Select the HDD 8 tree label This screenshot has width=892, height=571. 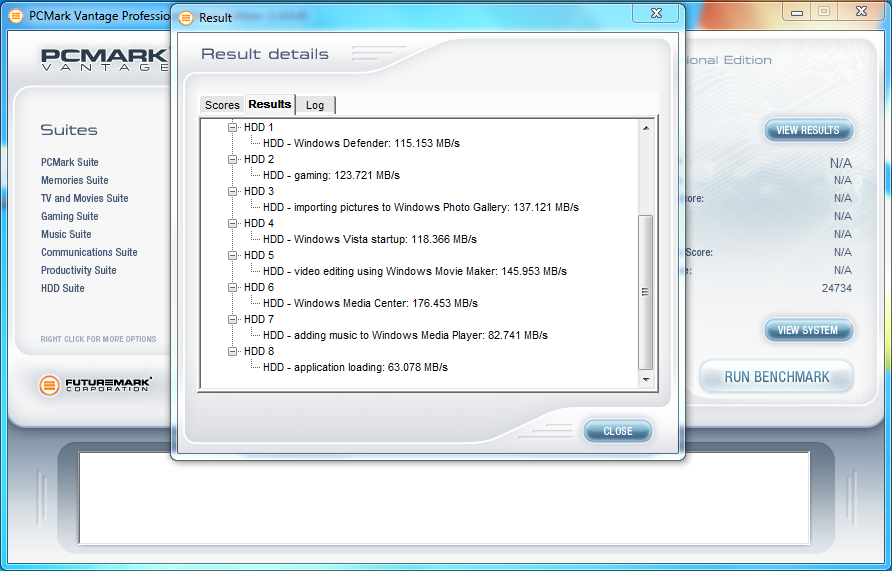[259, 351]
